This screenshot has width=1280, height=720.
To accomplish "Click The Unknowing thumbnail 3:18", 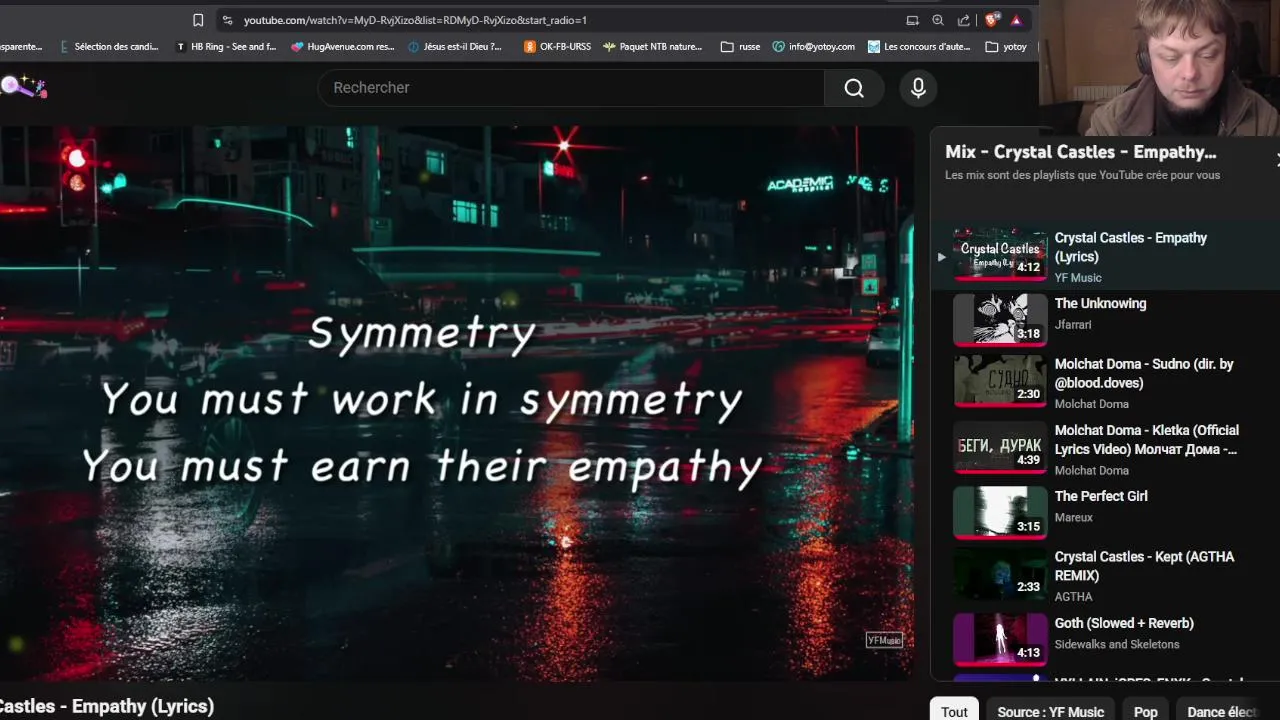I will click(1000, 319).
